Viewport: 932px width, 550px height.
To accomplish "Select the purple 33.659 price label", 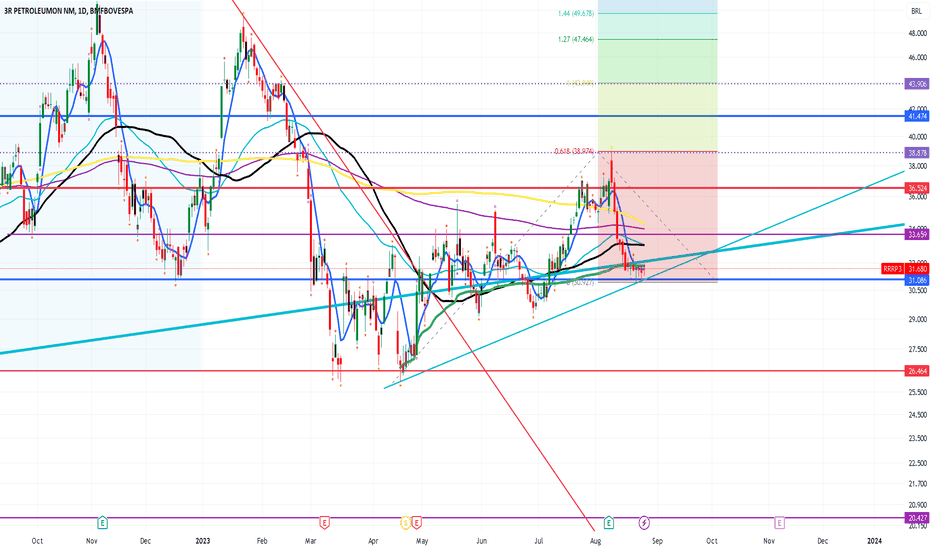I will pos(916,234).
